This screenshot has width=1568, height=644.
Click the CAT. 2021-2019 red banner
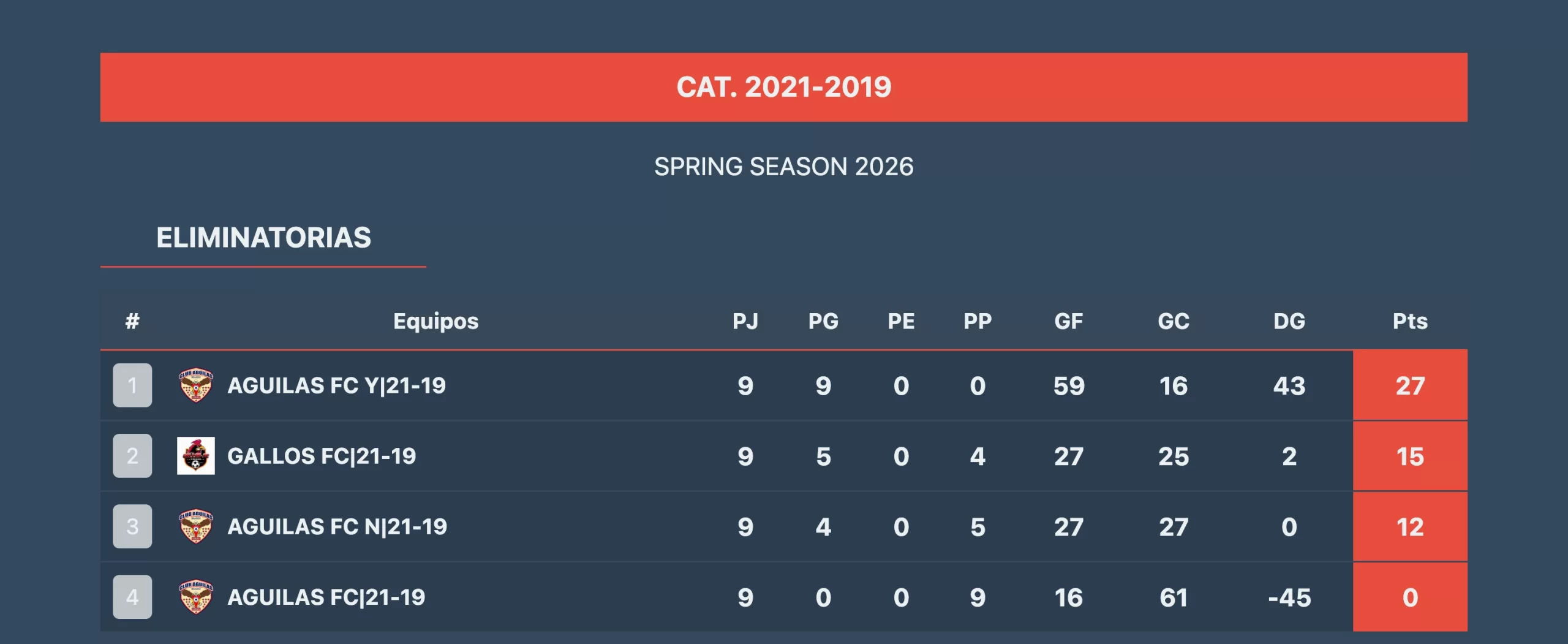tap(783, 87)
